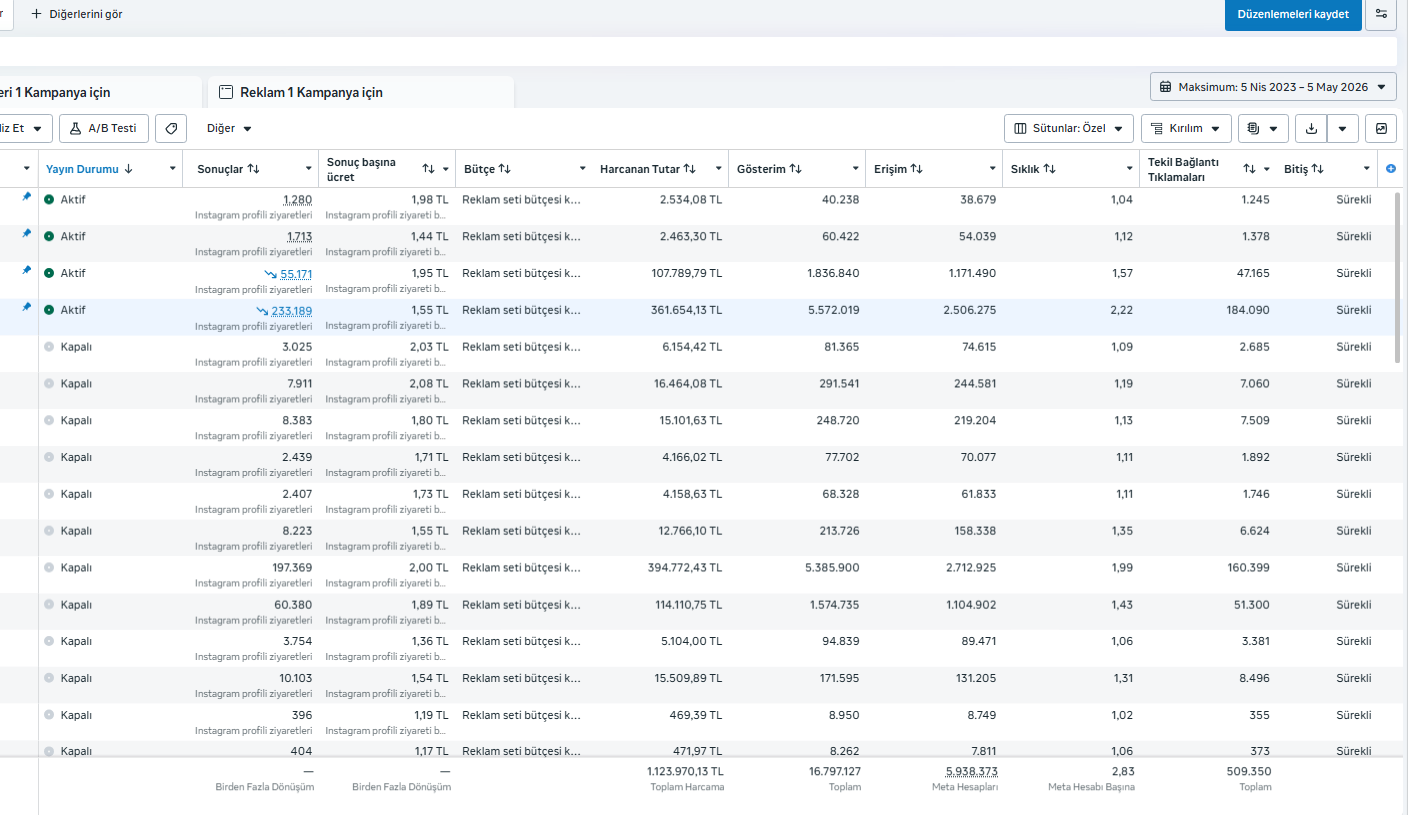This screenshot has height=815, width=1408.
Task: Open the filter settings icon beside Düzenlemeleri kaydet
Action: click(x=1381, y=14)
